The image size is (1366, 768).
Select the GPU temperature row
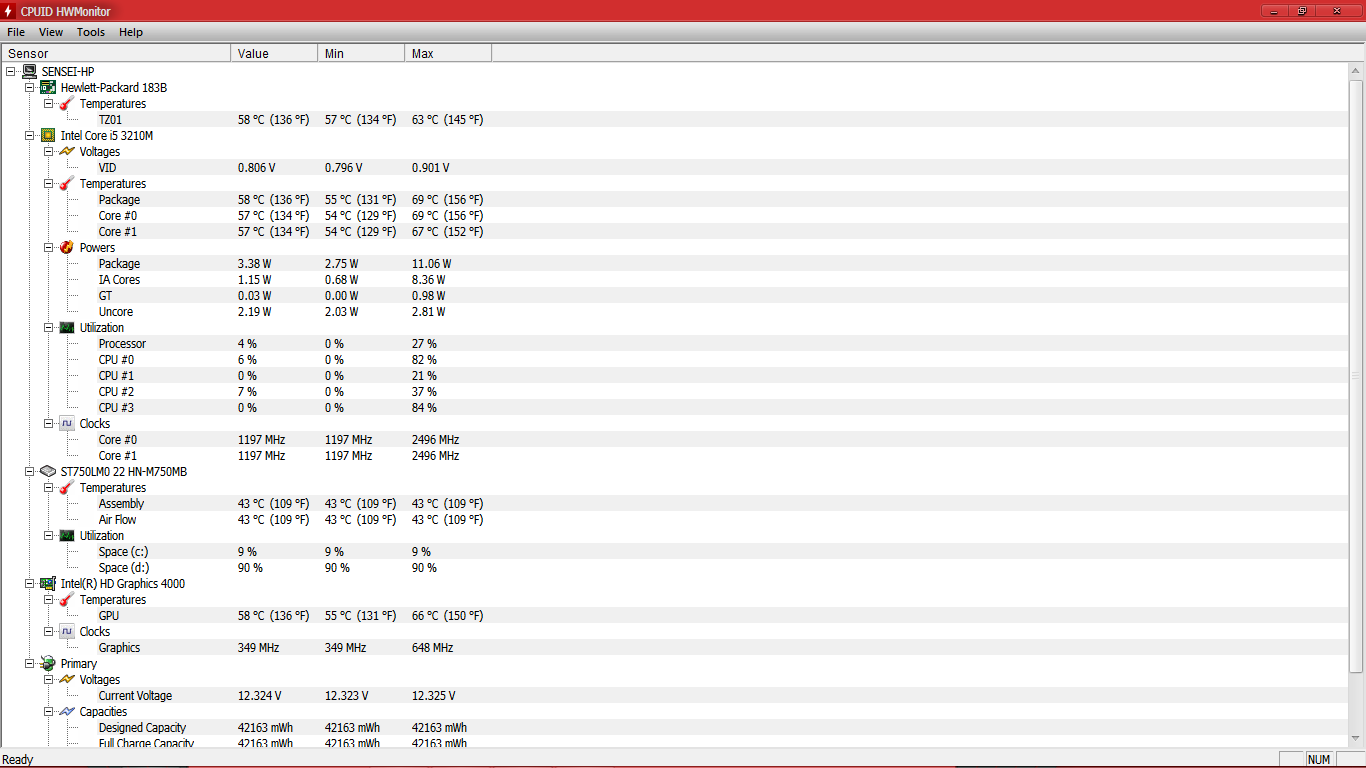tap(675, 616)
